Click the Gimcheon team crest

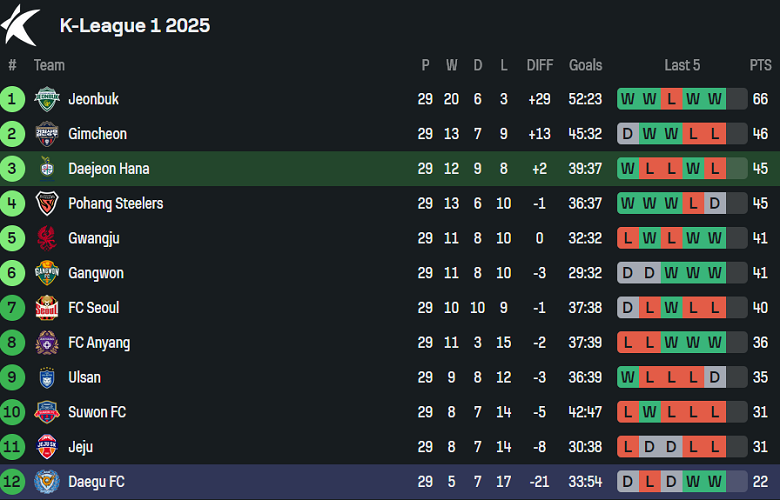46,134
